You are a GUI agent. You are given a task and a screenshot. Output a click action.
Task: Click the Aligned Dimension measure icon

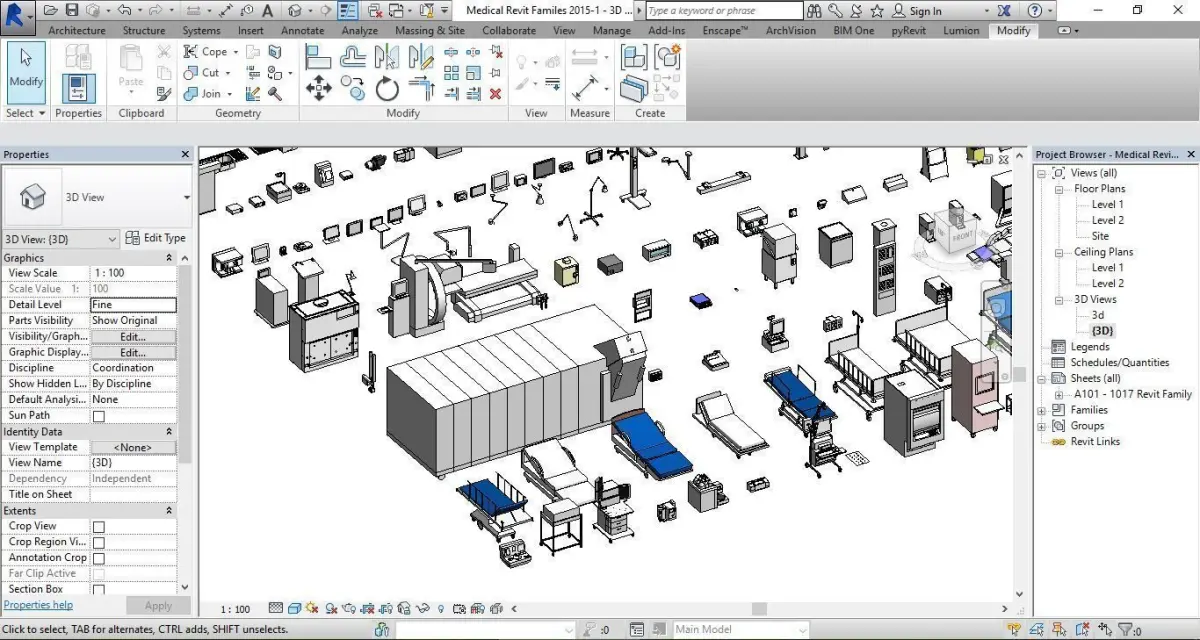[586, 88]
